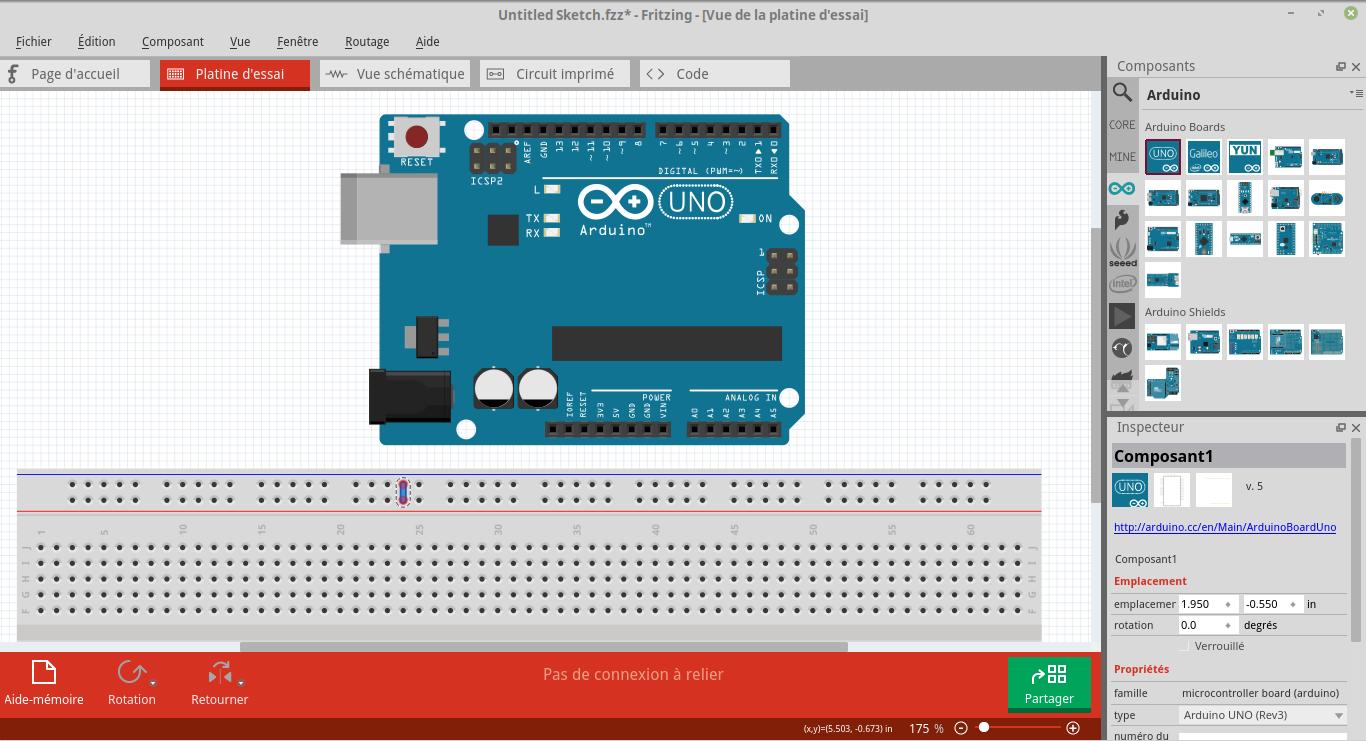Click the Aide-mémoire note icon

click(43, 673)
